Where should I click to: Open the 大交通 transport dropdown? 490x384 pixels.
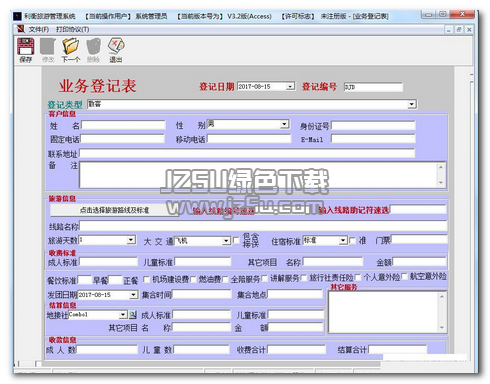226,240
